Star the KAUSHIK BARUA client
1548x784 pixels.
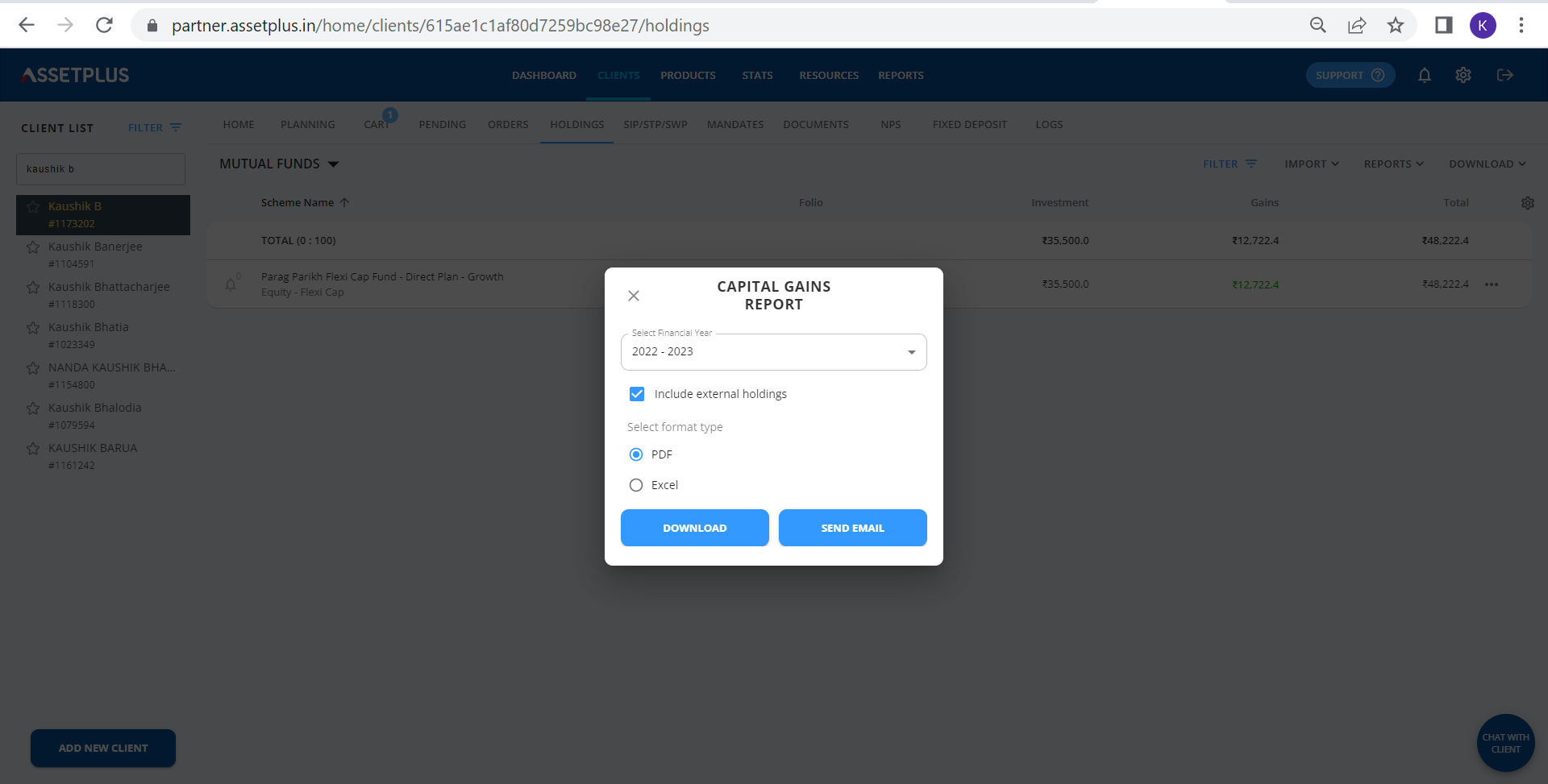33,449
